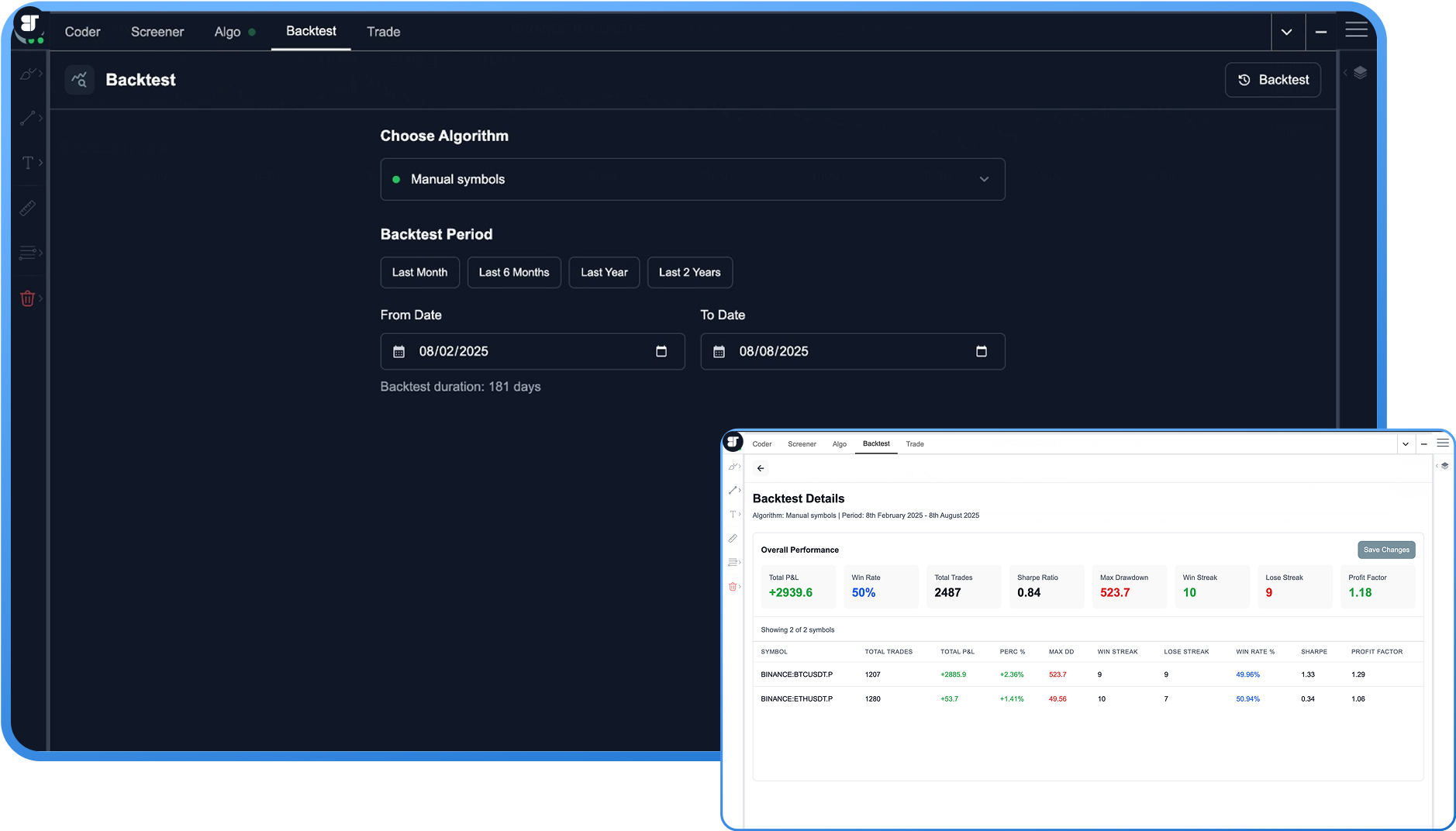1456x831 pixels.
Task: Click the Total P&L value +2939.6
Action: coord(791,592)
